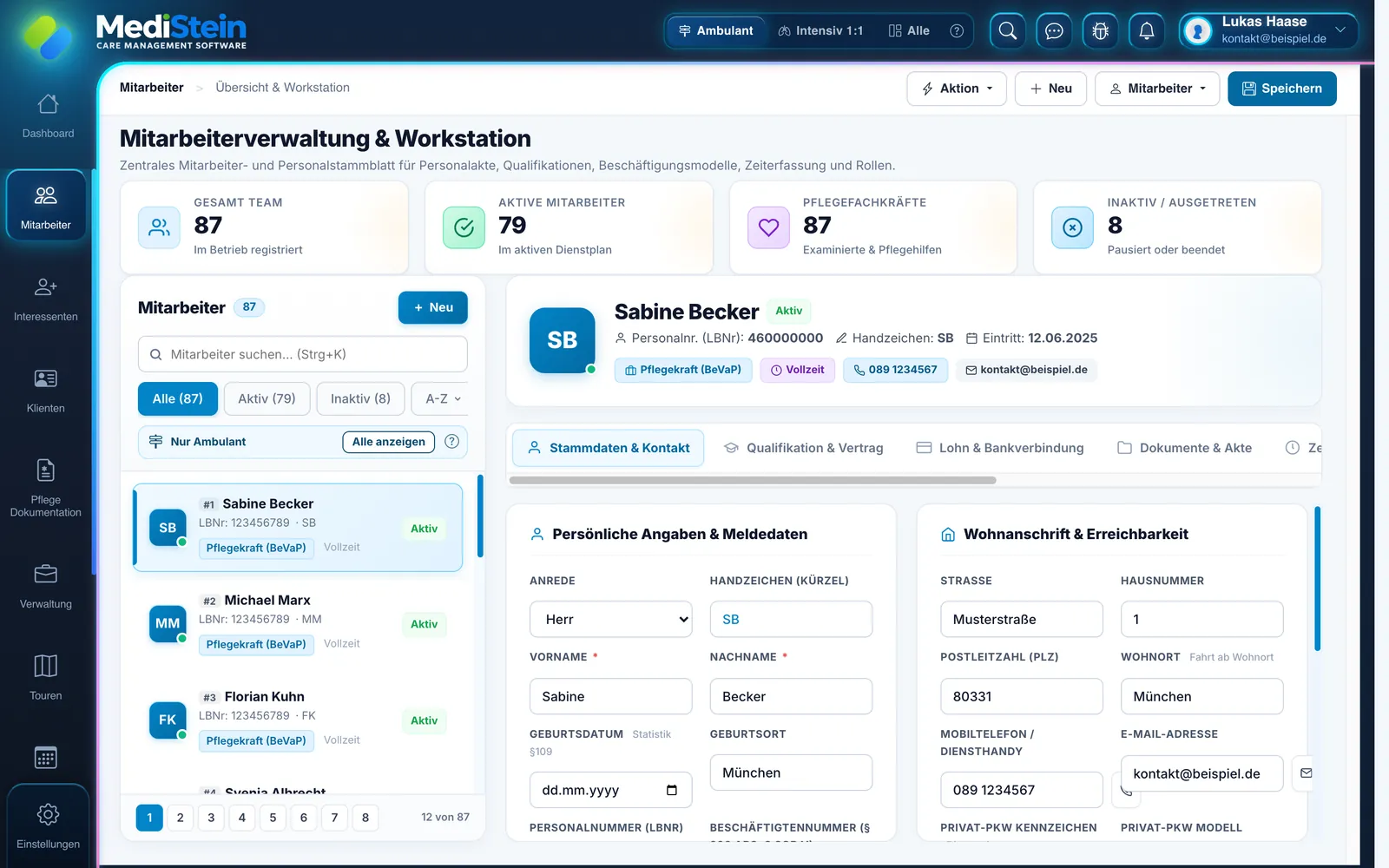
Task: Open the Anrede Herr dropdown
Action: (x=611, y=619)
